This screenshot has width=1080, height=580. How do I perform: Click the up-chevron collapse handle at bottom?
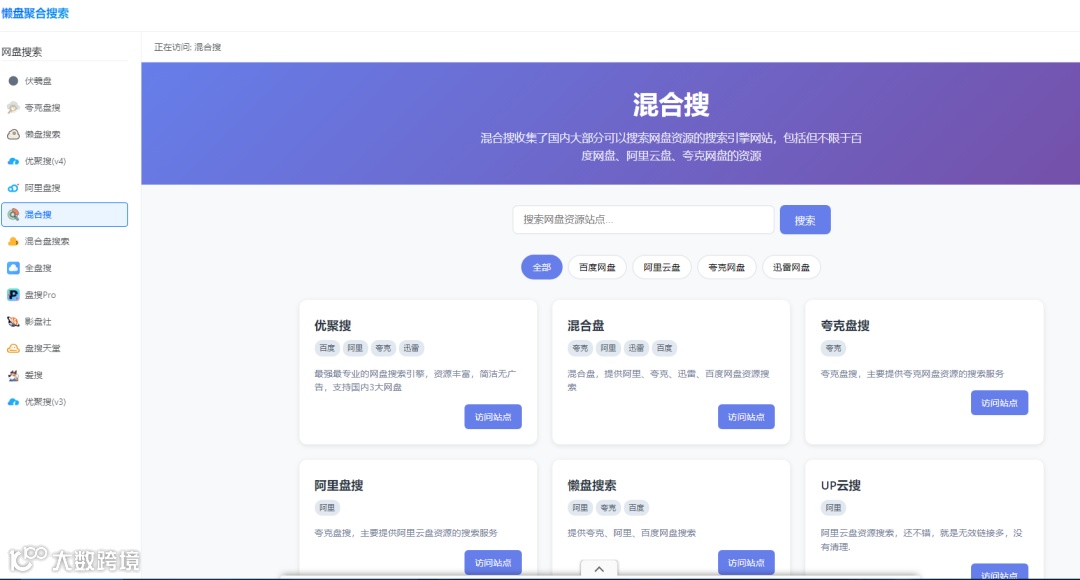[x=599, y=569]
